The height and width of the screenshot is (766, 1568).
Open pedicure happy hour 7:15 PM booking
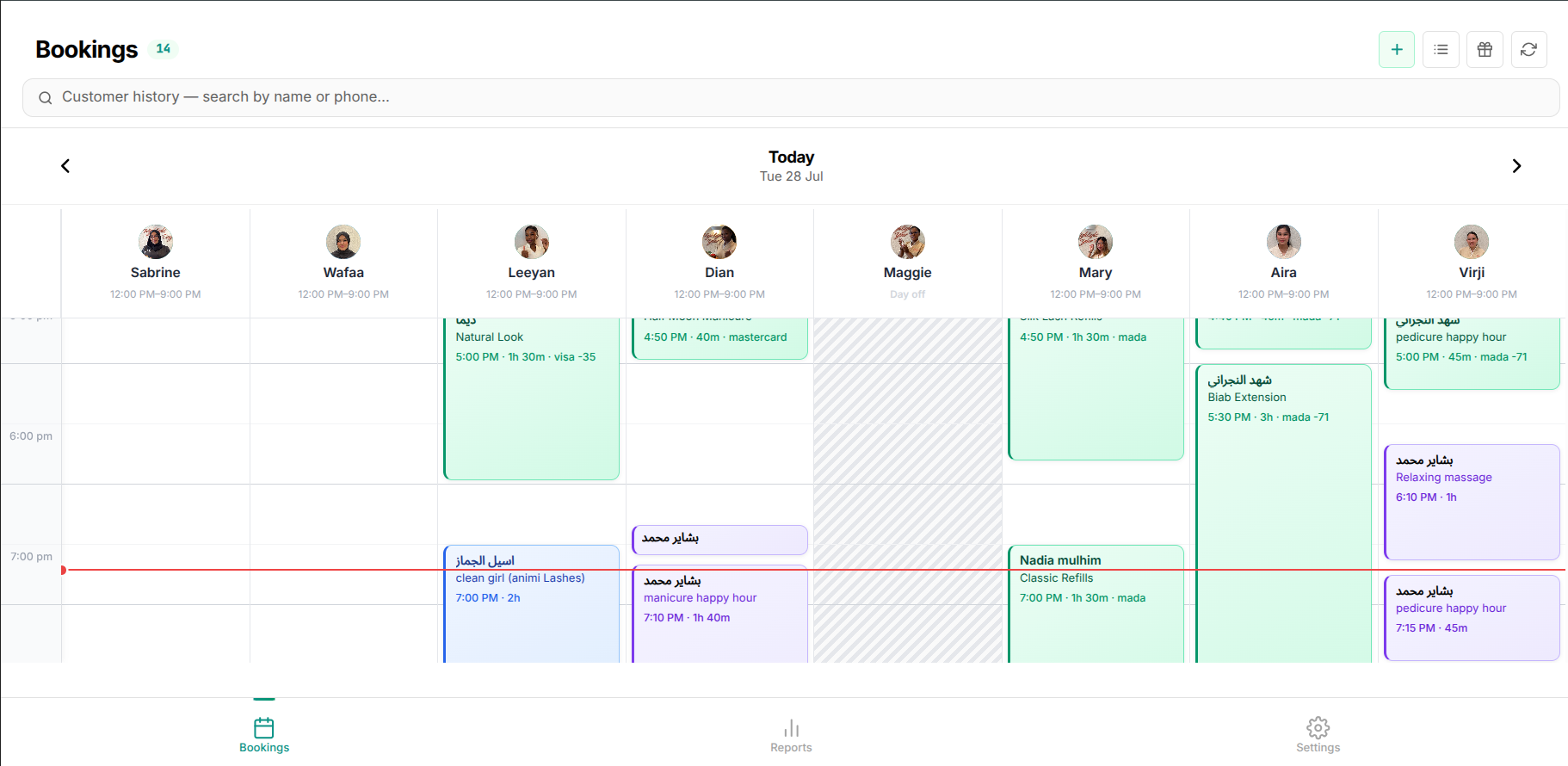coord(1472,618)
